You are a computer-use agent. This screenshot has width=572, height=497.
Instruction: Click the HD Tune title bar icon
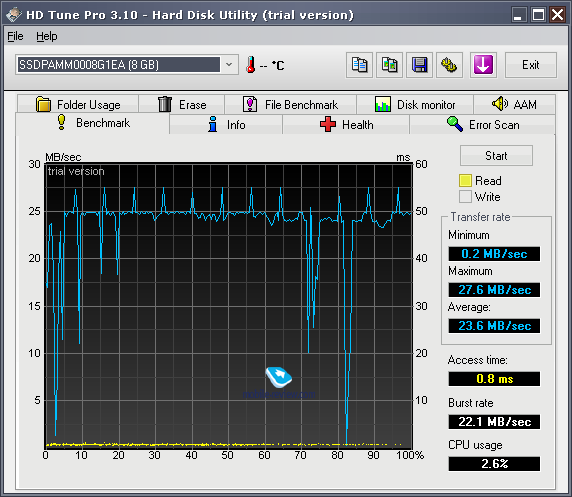14,15
